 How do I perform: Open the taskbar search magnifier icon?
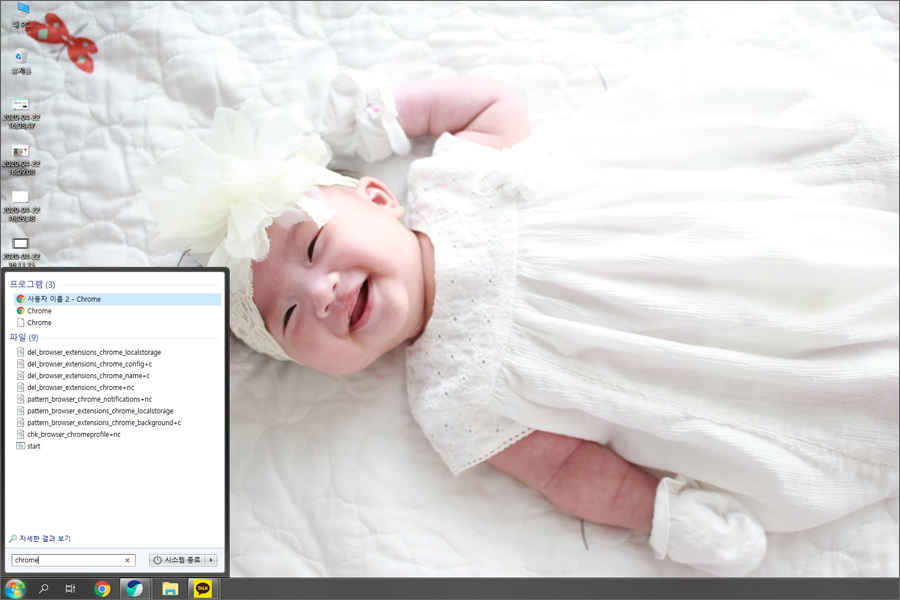click(44, 589)
